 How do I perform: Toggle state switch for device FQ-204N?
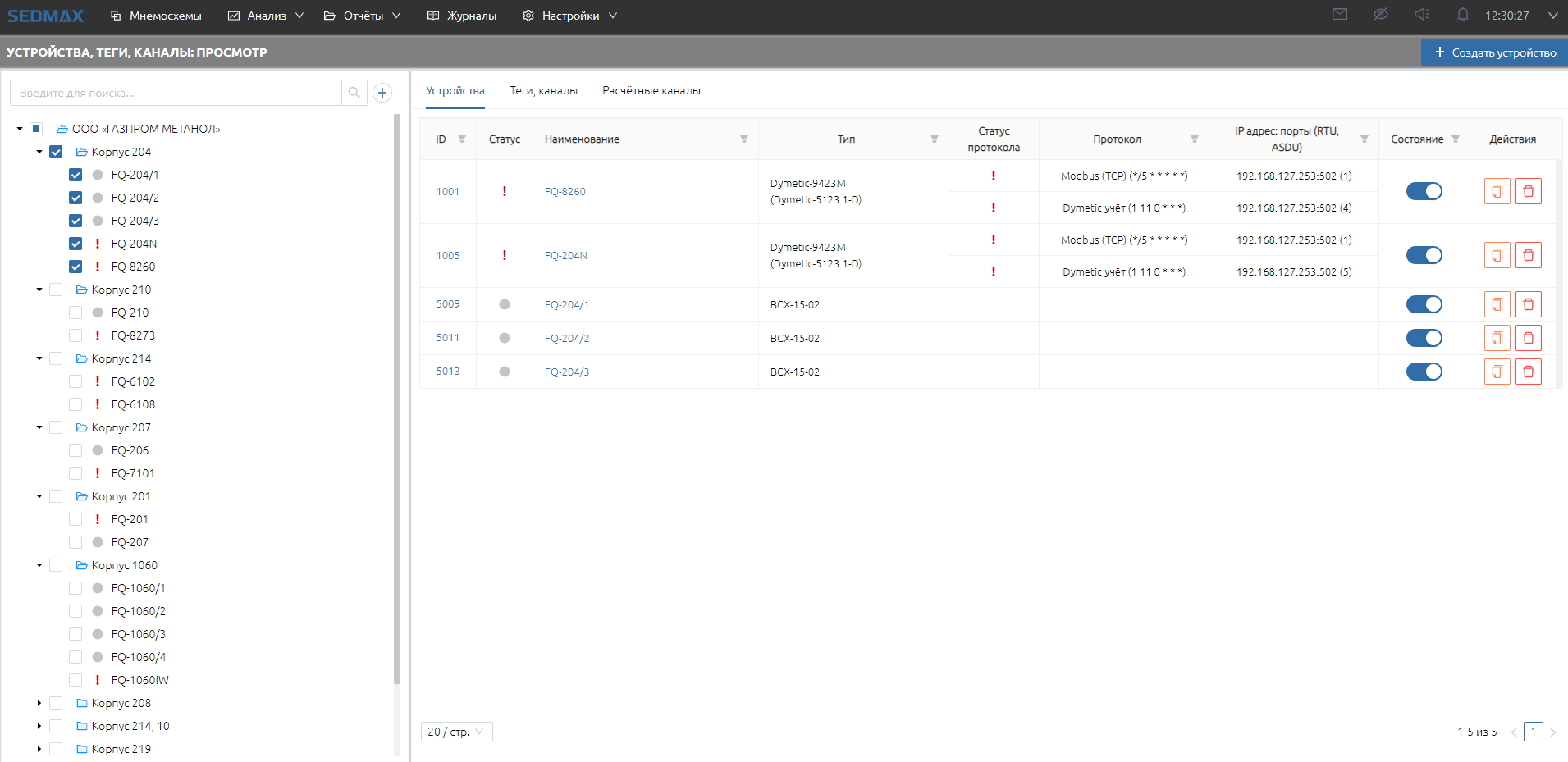(x=1424, y=255)
